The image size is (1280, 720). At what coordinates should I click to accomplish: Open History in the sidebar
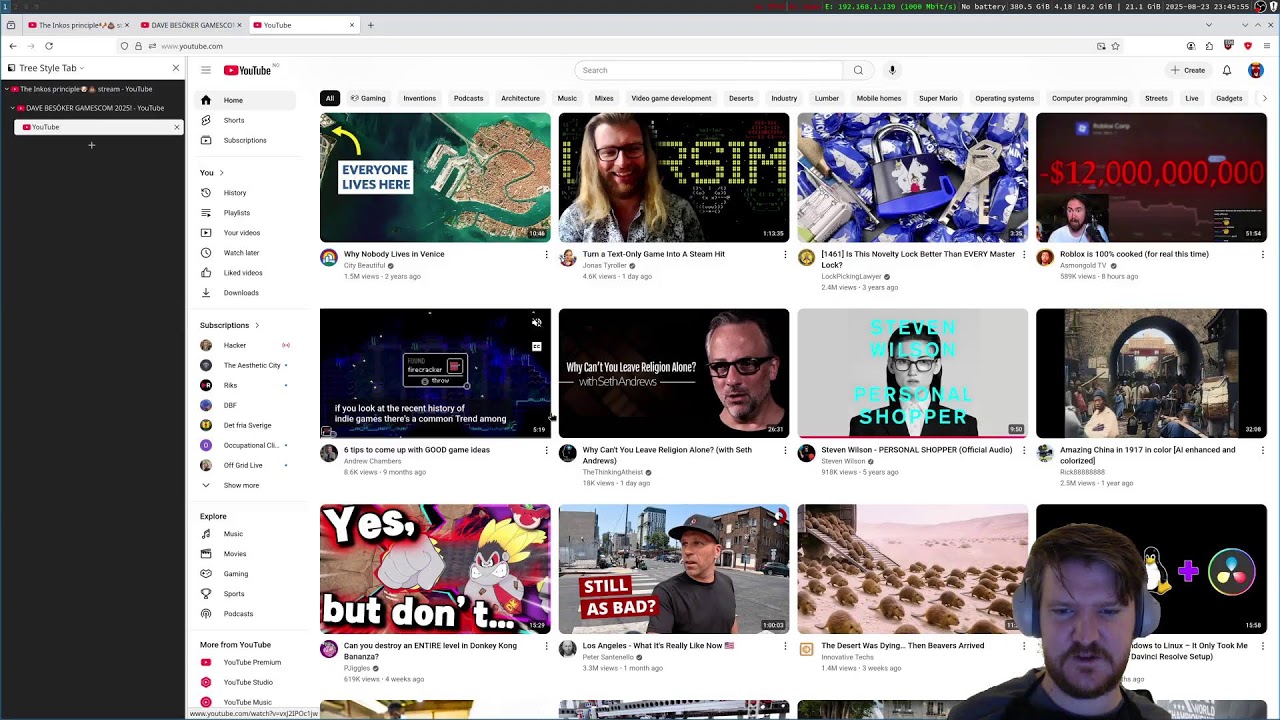coord(235,193)
